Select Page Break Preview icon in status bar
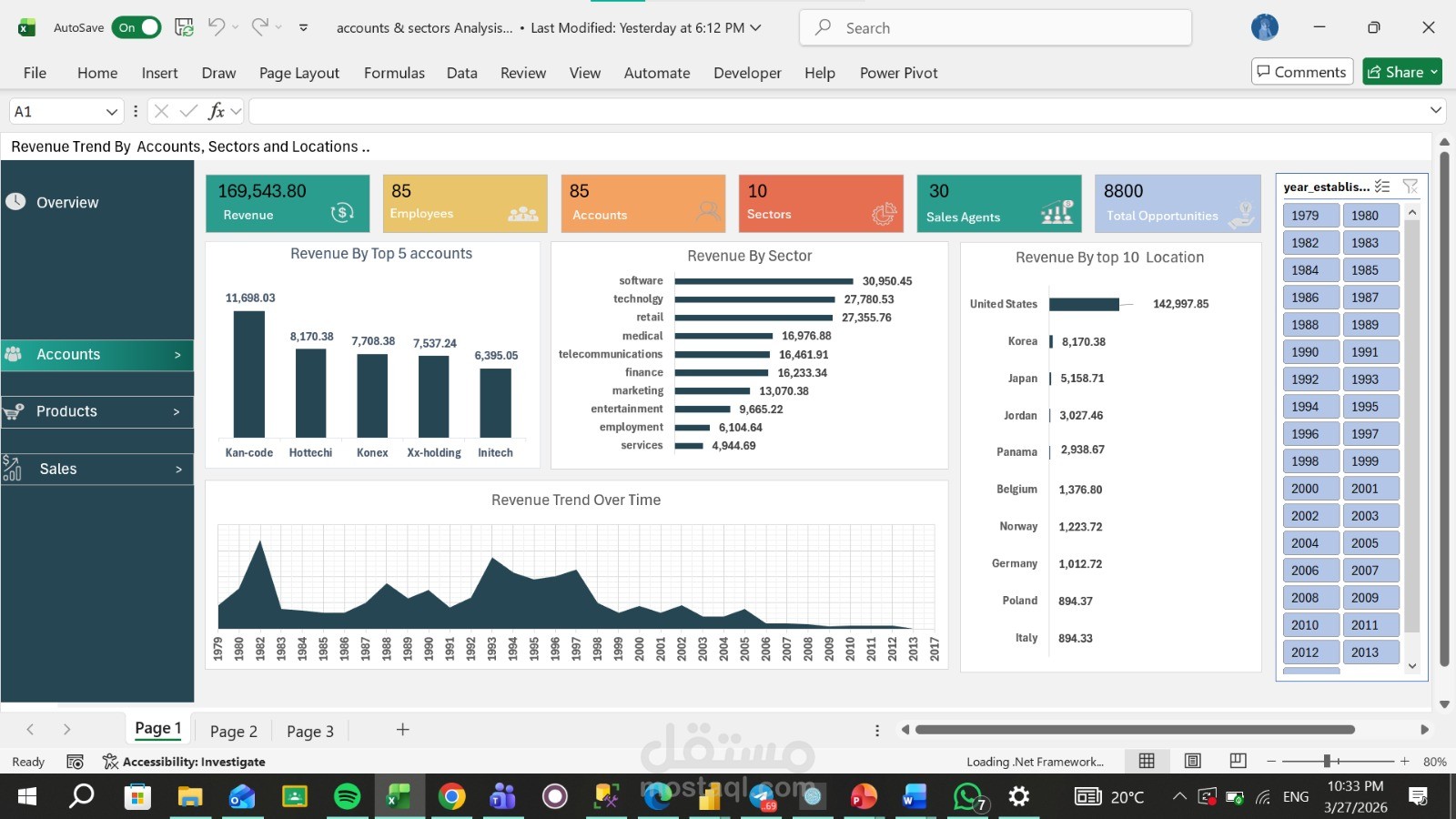 [1237, 761]
